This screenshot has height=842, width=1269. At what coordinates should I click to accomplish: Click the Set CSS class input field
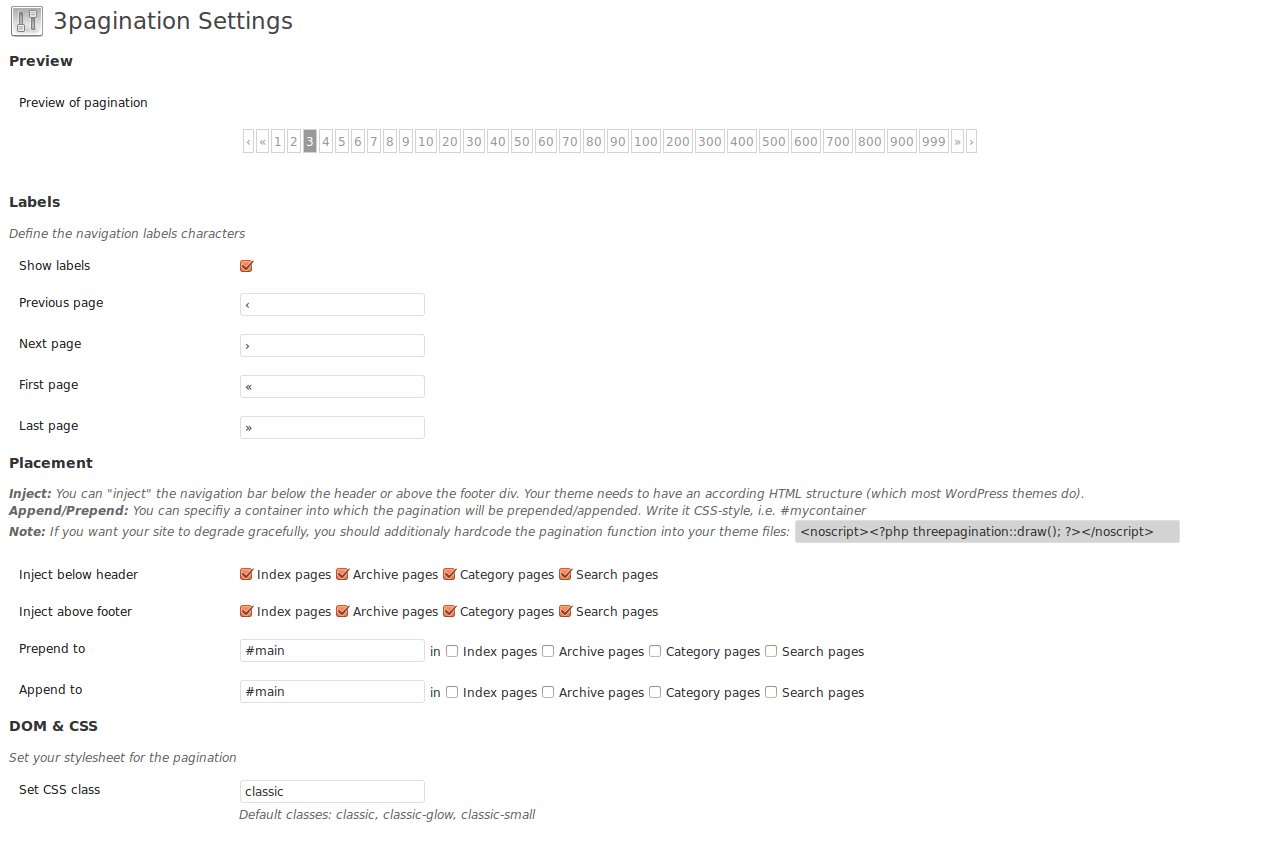click(332, 791)
